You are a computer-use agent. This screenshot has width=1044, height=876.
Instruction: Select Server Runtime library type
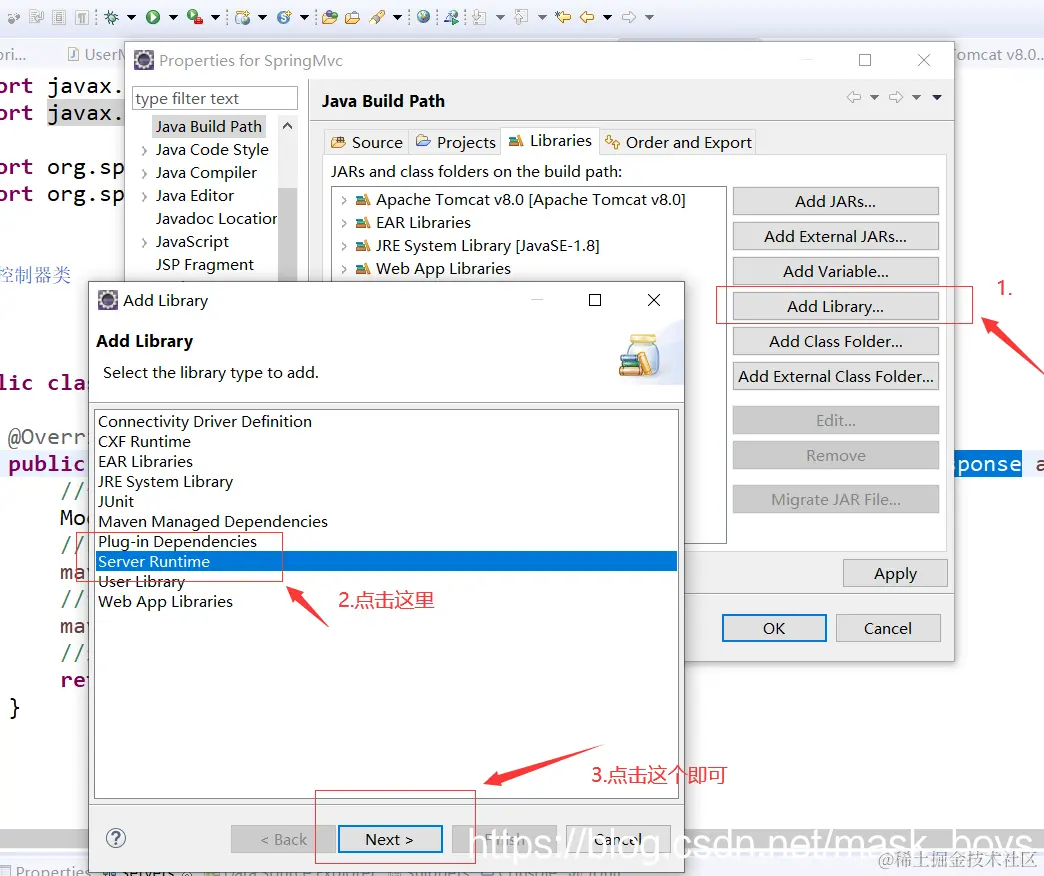coord(386,561)
